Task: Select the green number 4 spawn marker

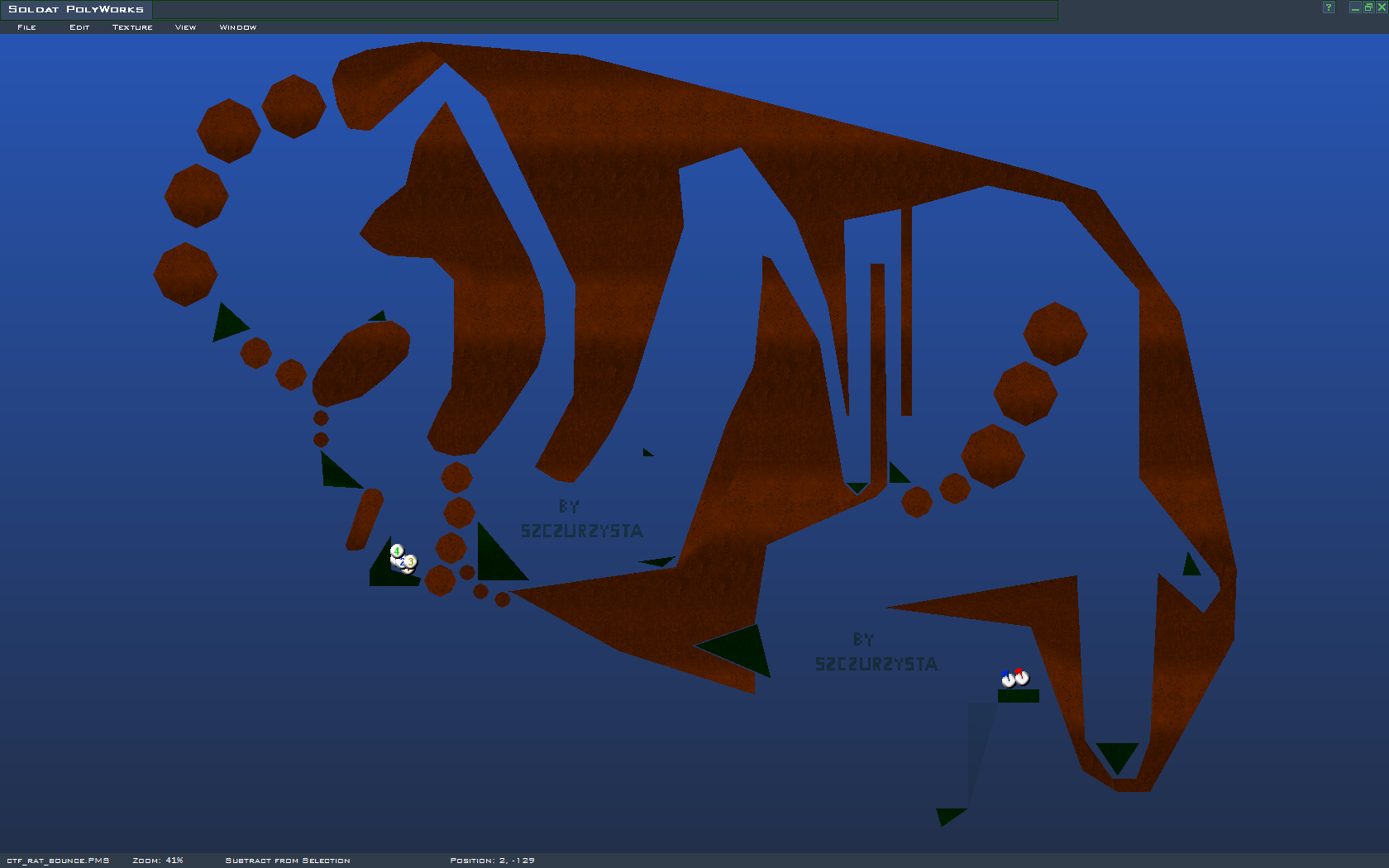Action: pos(397,551)
